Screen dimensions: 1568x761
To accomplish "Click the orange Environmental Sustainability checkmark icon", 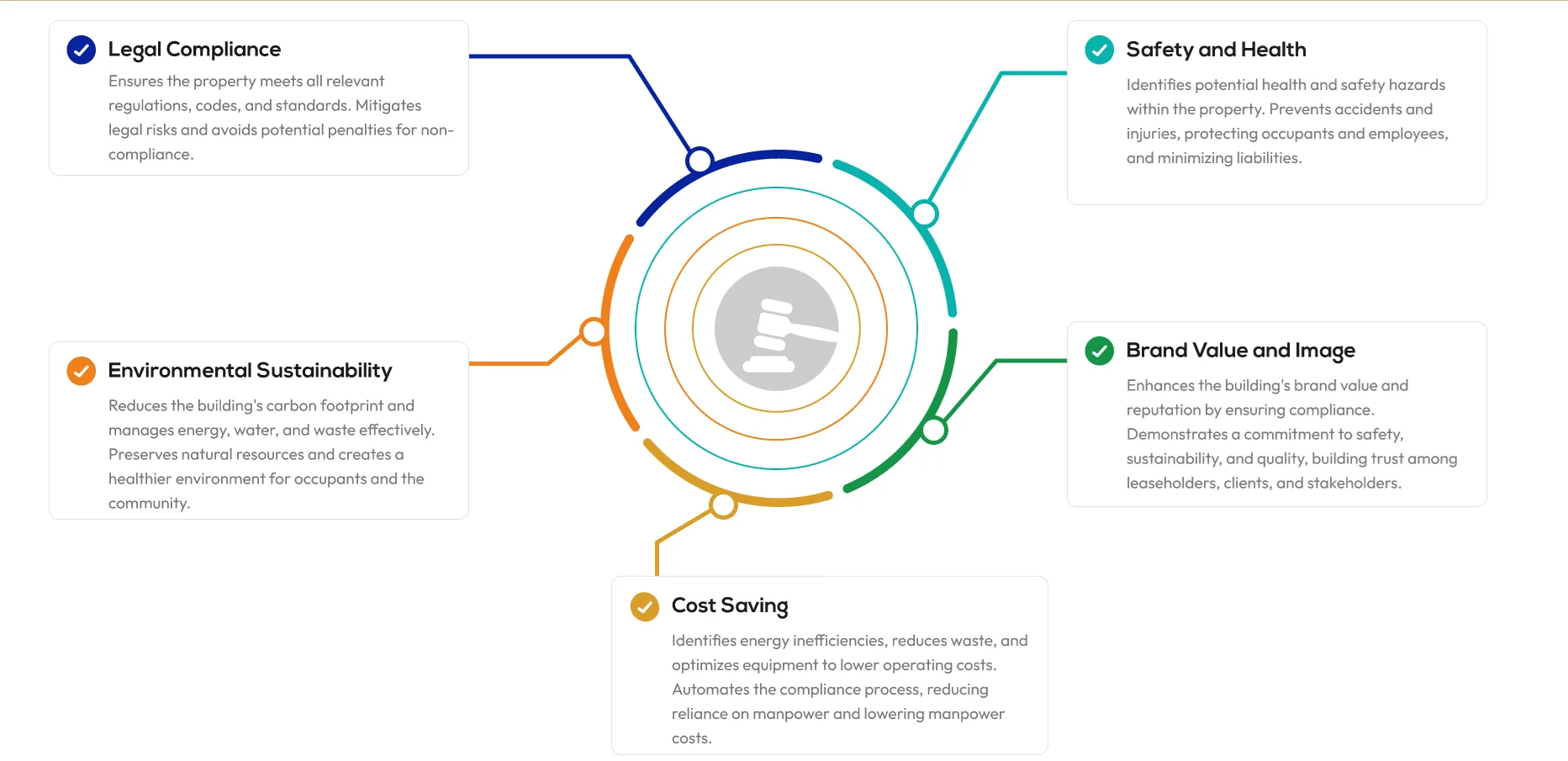I will (x=81, y=371).
